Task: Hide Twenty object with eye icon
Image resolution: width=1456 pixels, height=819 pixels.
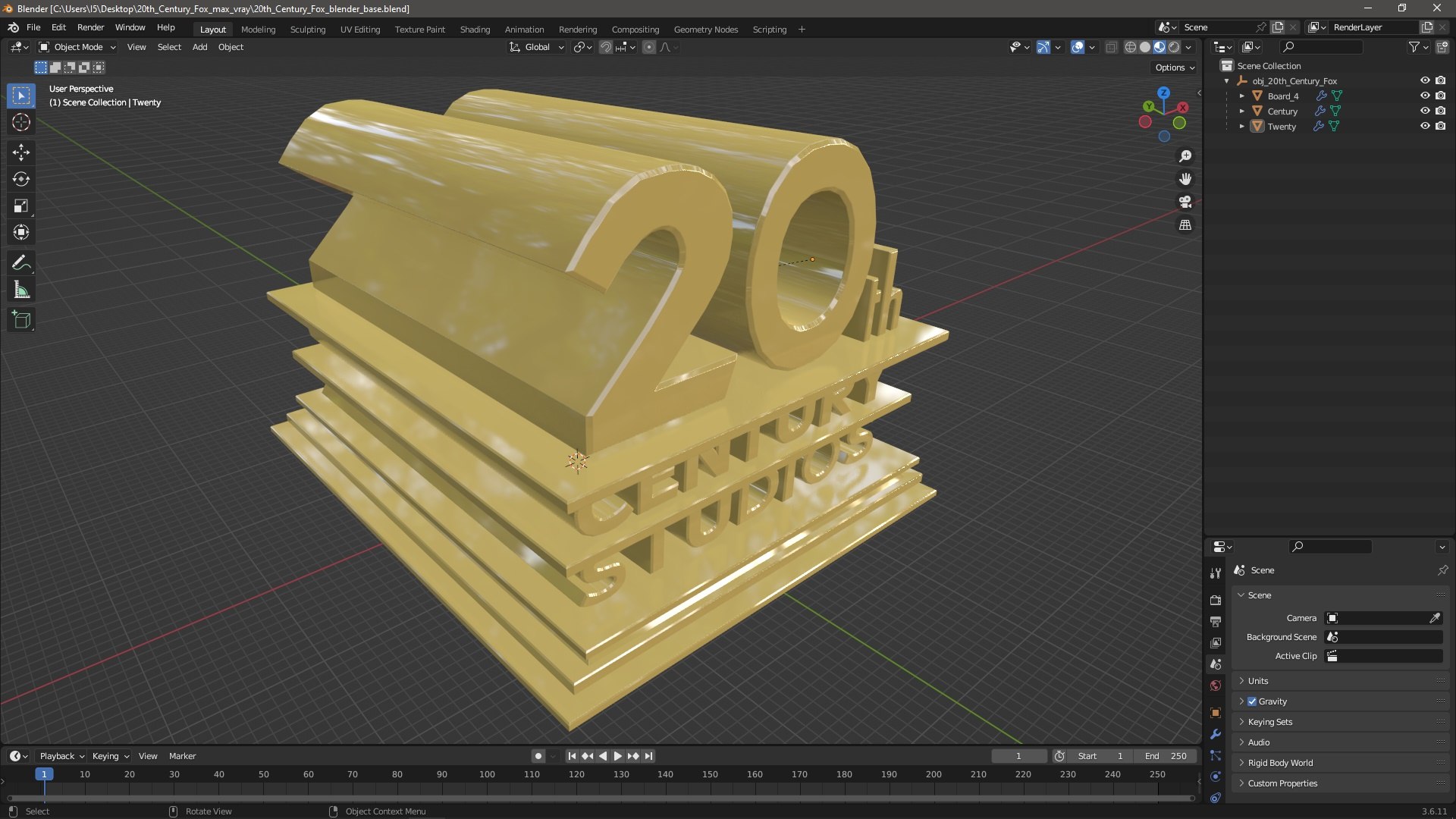Action: coord(1425,126)
